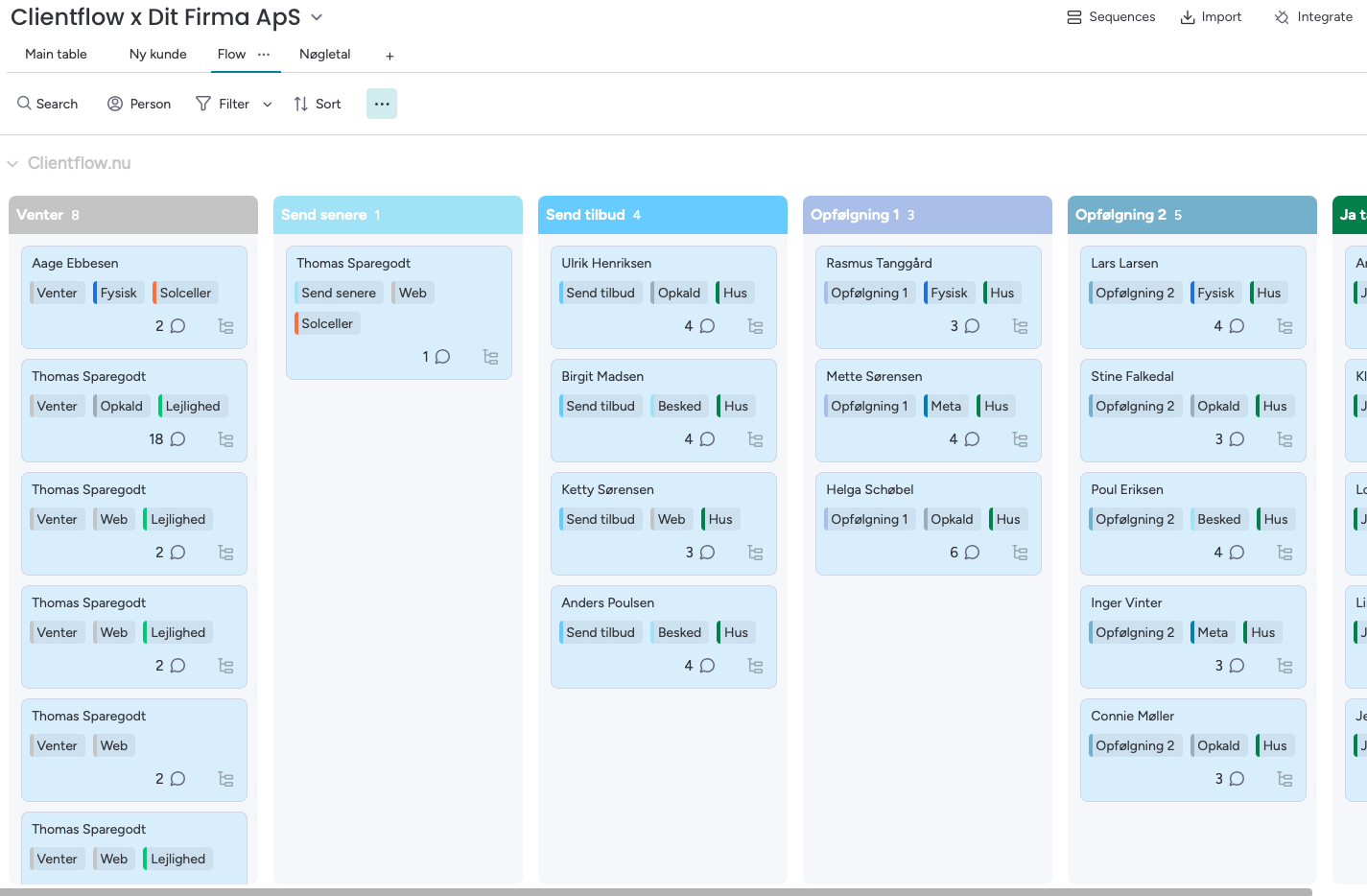Open subitems icon on Send senere card
The height and width of the screenshot is (896, 1367).
(x=490, y=357)
